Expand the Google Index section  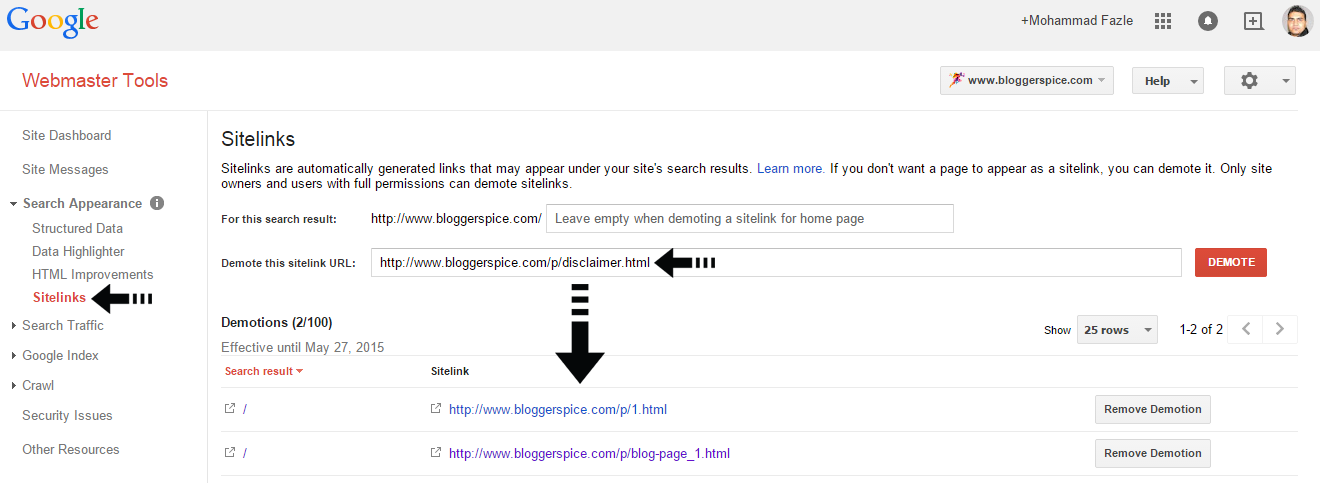click(x=13, y=355)
